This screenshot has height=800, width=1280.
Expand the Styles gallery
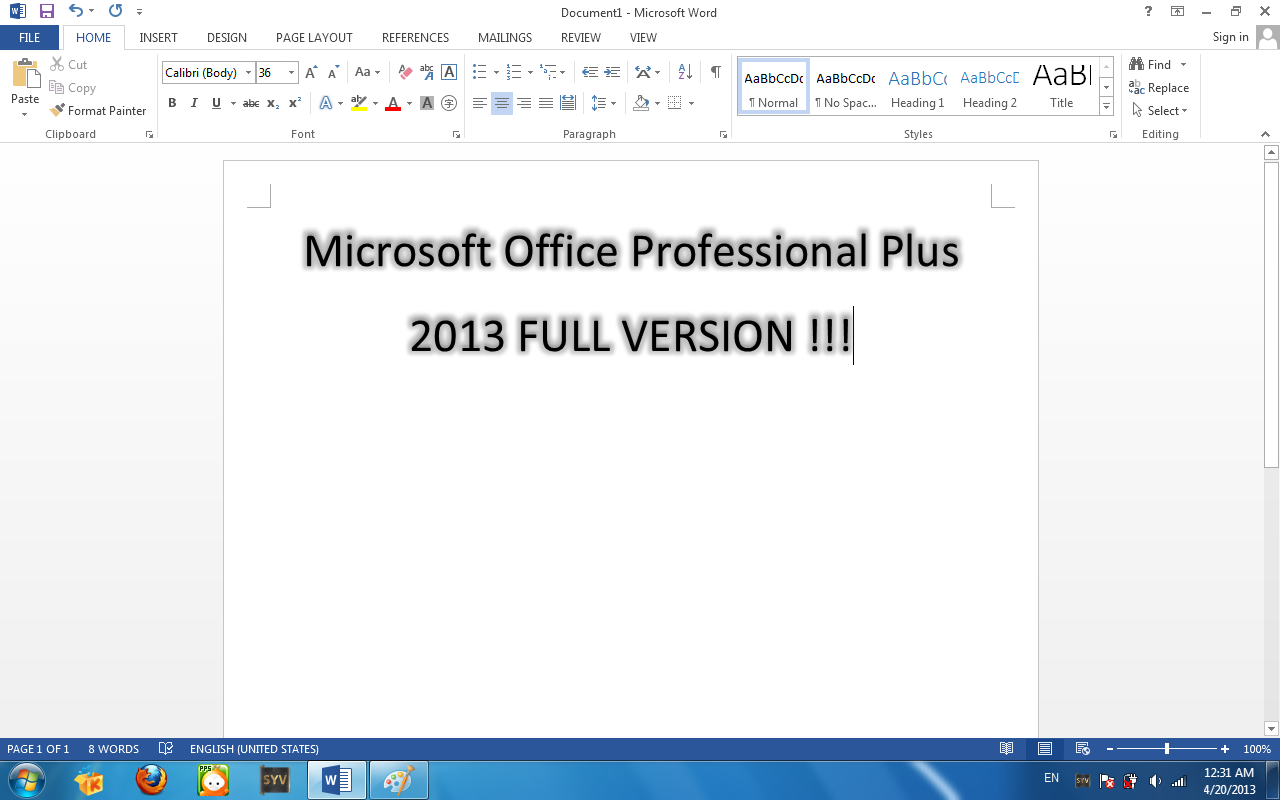[x=1107, y=107]
